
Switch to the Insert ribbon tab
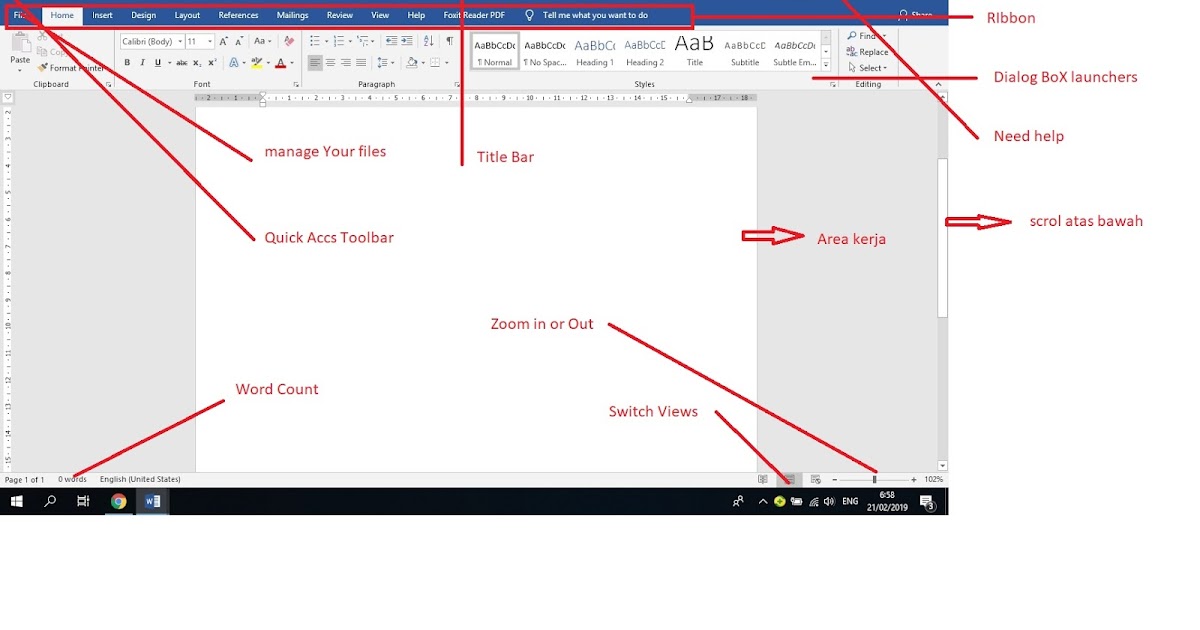103,15
